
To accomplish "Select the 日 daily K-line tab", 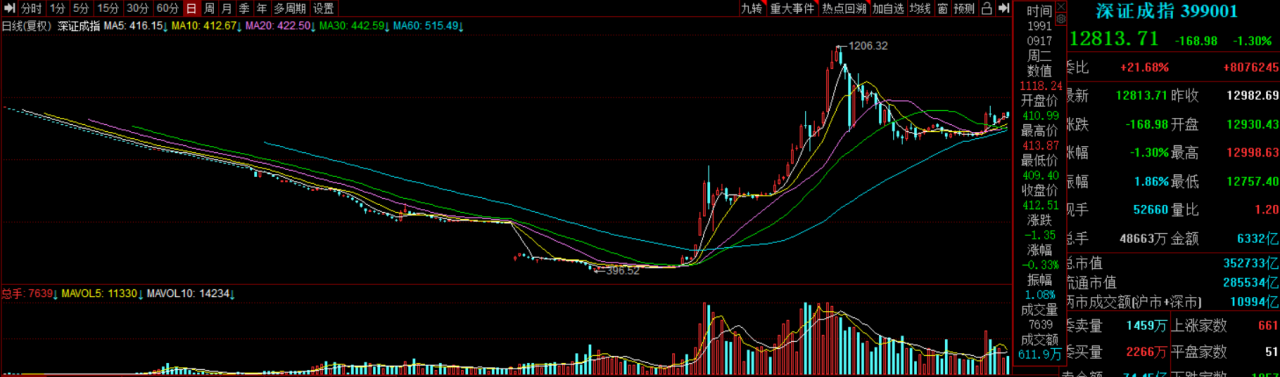I will 191,8.
